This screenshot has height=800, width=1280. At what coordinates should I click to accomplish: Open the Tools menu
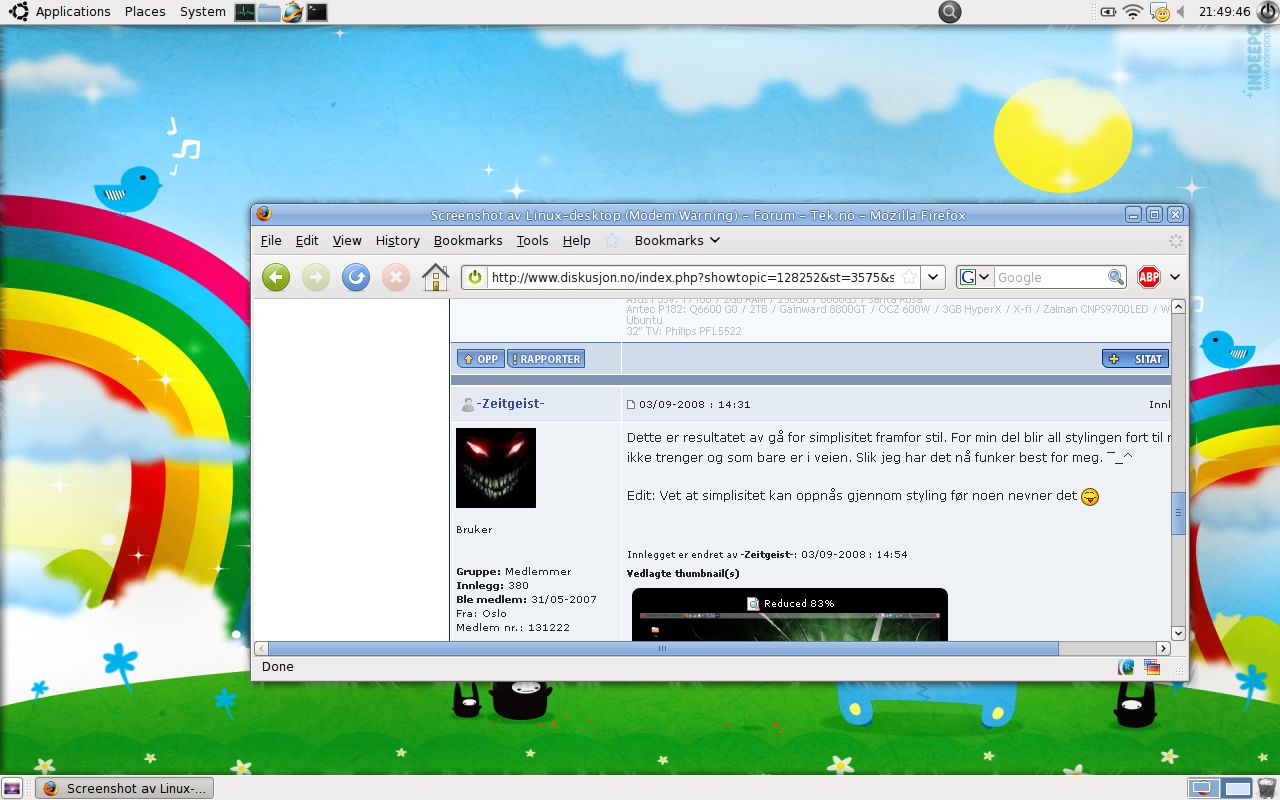tap(532, 240)
